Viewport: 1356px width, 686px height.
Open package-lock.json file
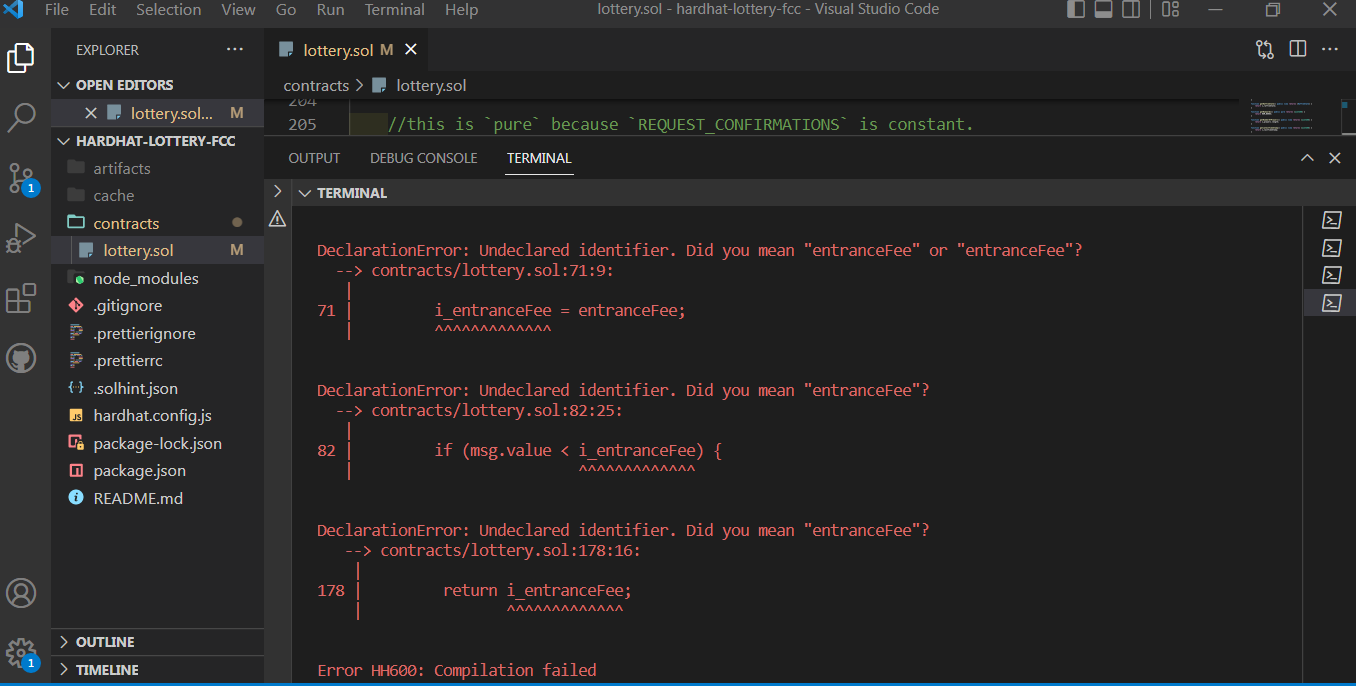pyautogui.click(x=158, y=443)
